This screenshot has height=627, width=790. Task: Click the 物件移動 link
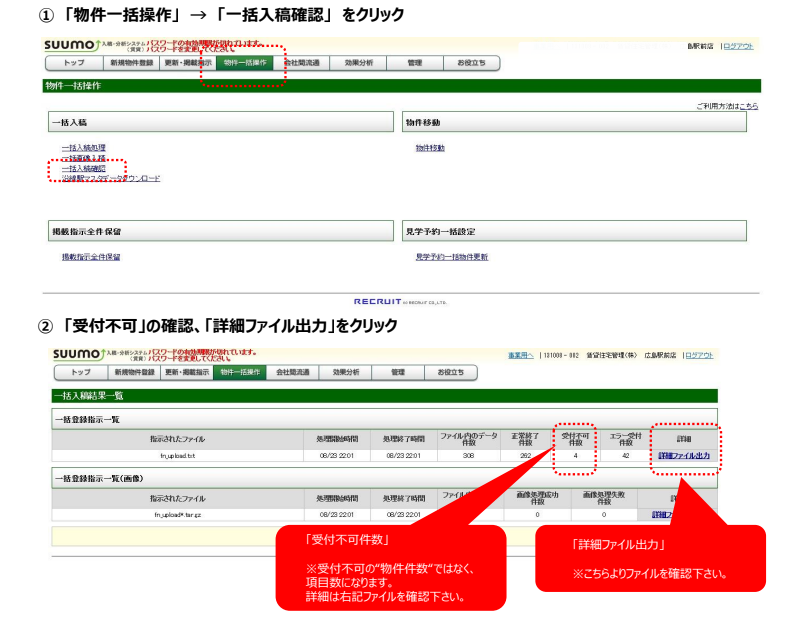pos(430,148)
